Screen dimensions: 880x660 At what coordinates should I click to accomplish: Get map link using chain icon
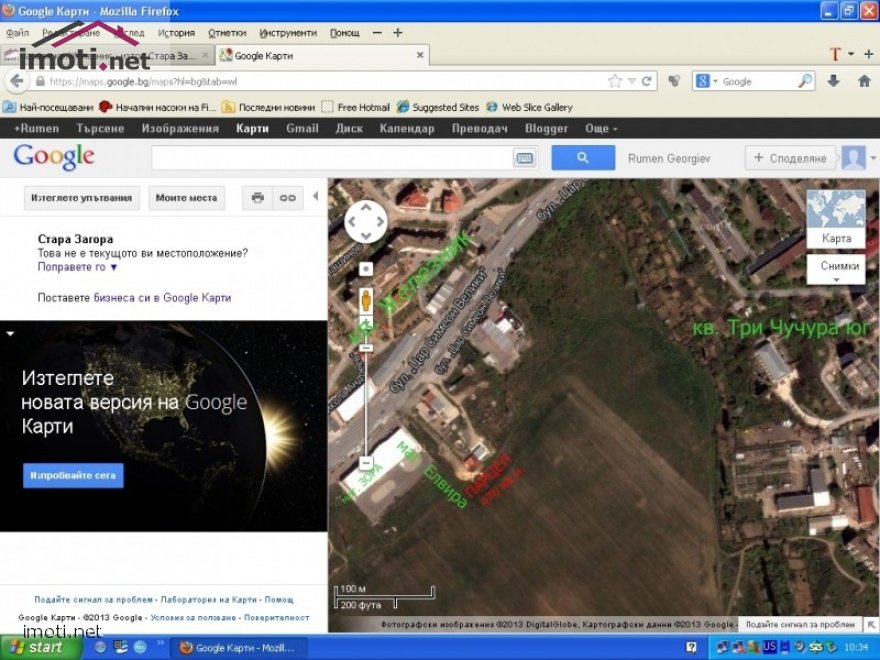[288, 198]
